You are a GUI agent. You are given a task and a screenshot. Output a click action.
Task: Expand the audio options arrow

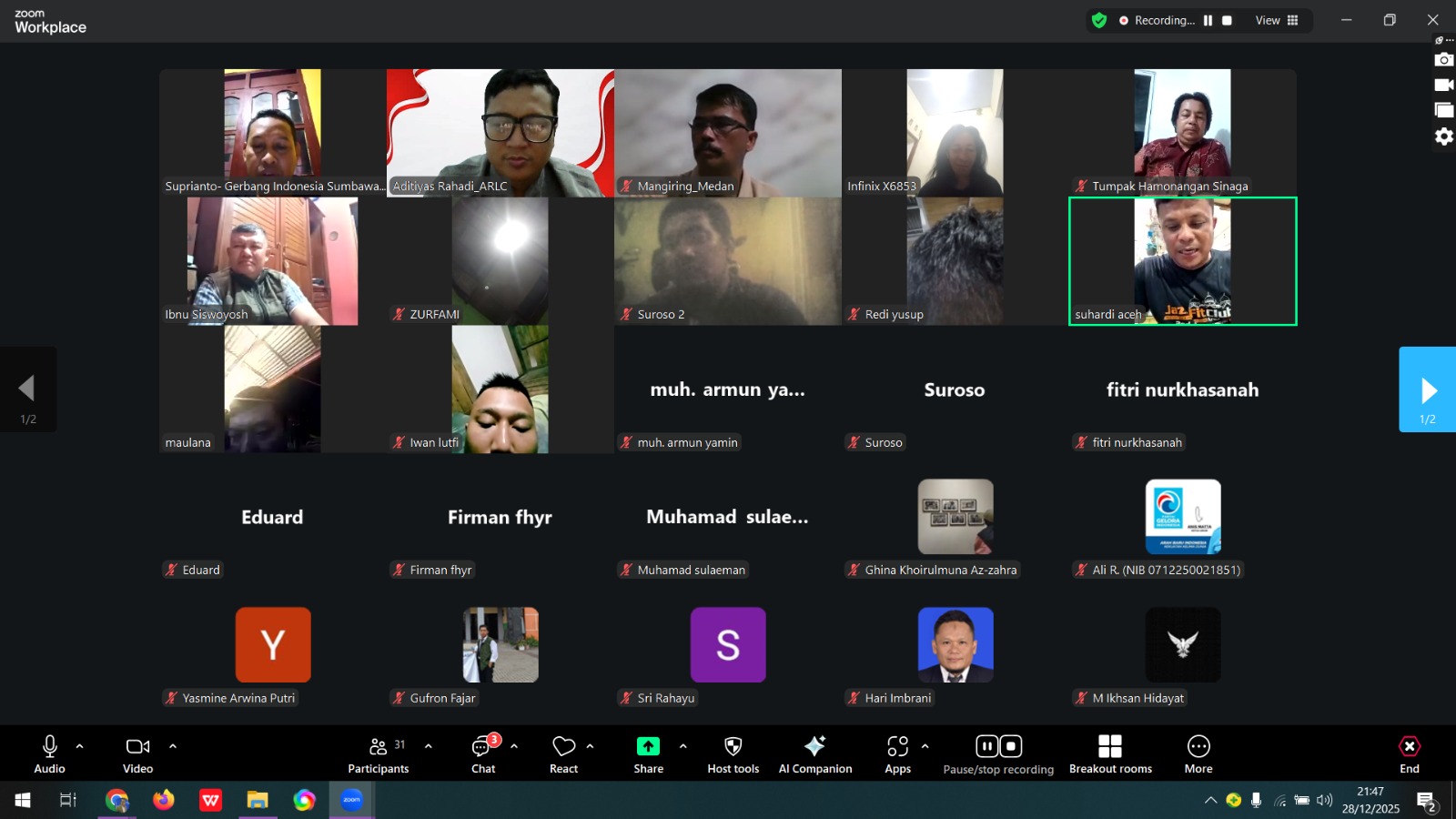(80, 746)
